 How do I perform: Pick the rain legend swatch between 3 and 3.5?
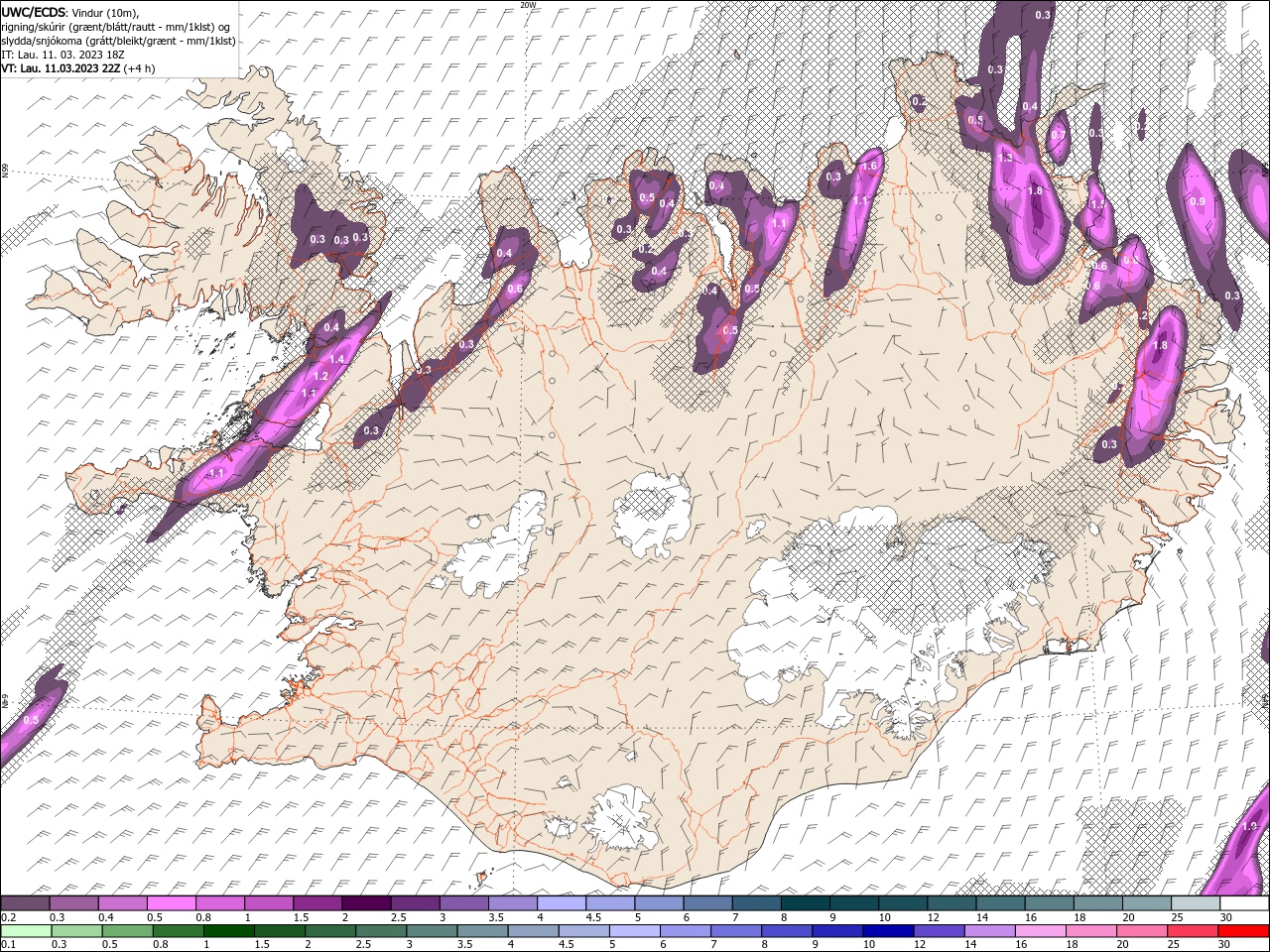pyautogui.click(x=433, y=931)
